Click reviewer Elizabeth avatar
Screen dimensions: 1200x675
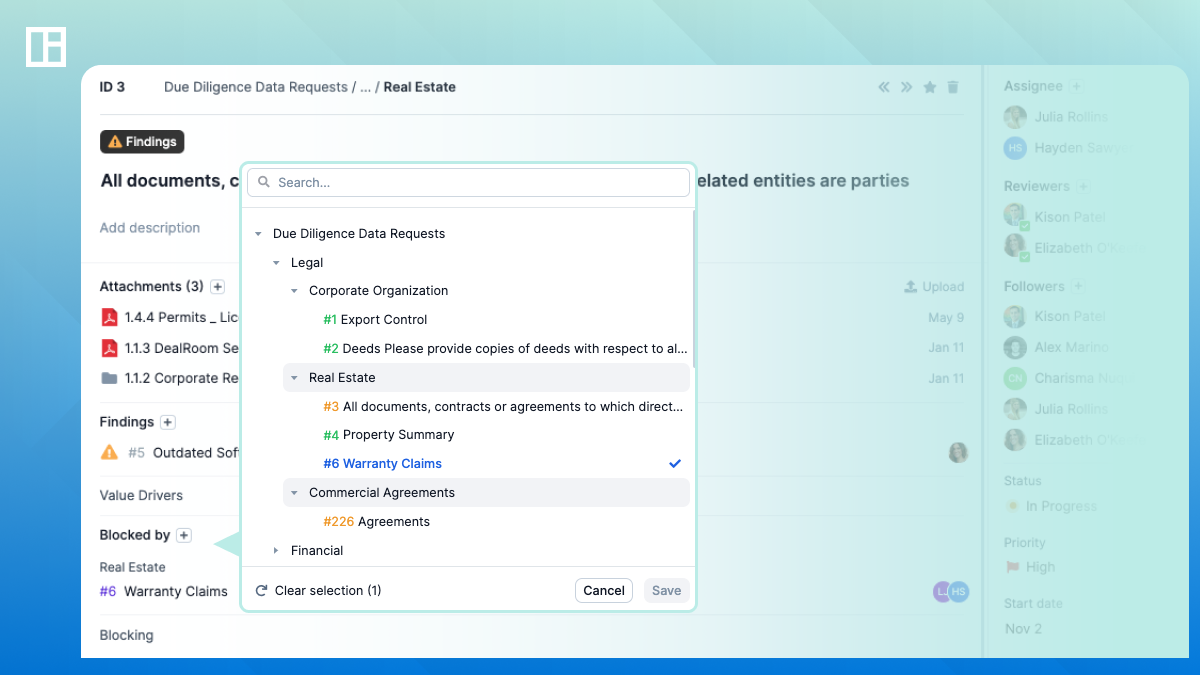1015,246
